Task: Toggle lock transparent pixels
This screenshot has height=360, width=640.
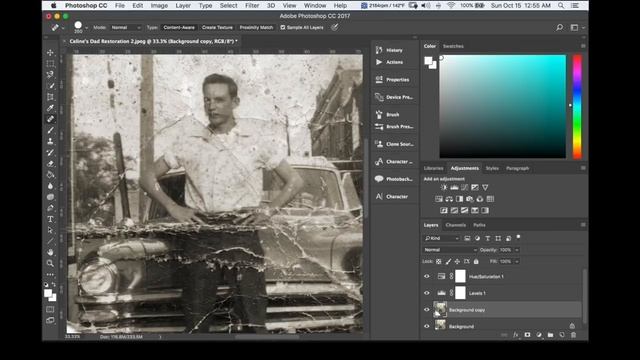Action: pos(439,261)
